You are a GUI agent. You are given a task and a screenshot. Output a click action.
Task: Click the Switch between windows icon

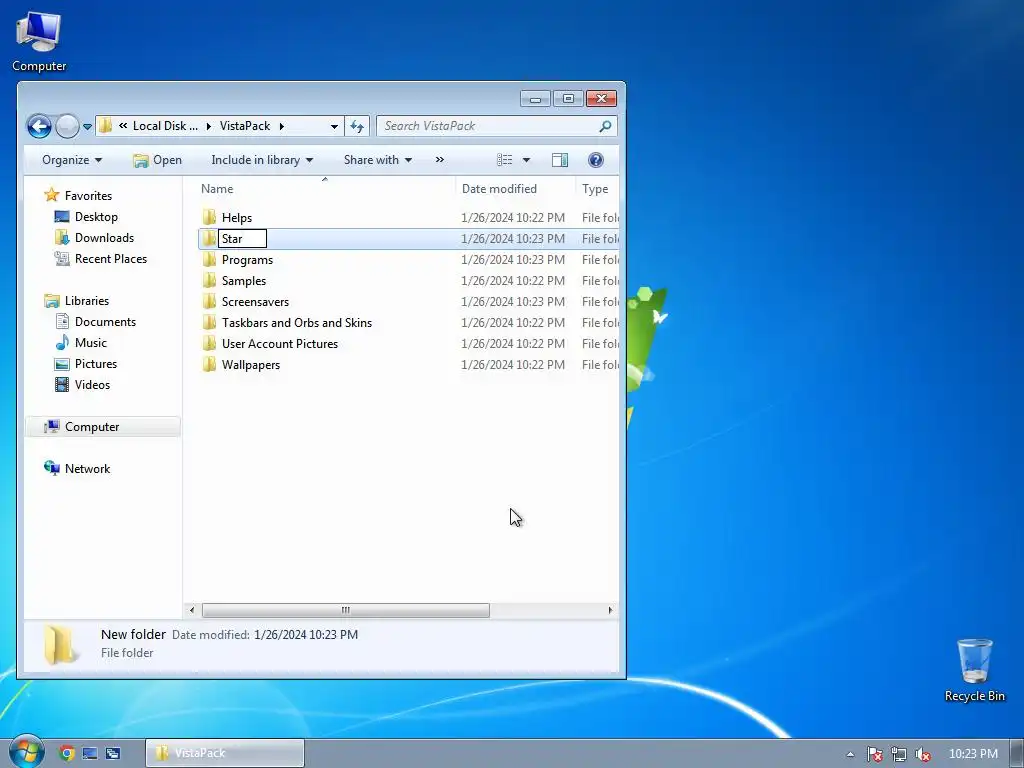tap(113, 753)
